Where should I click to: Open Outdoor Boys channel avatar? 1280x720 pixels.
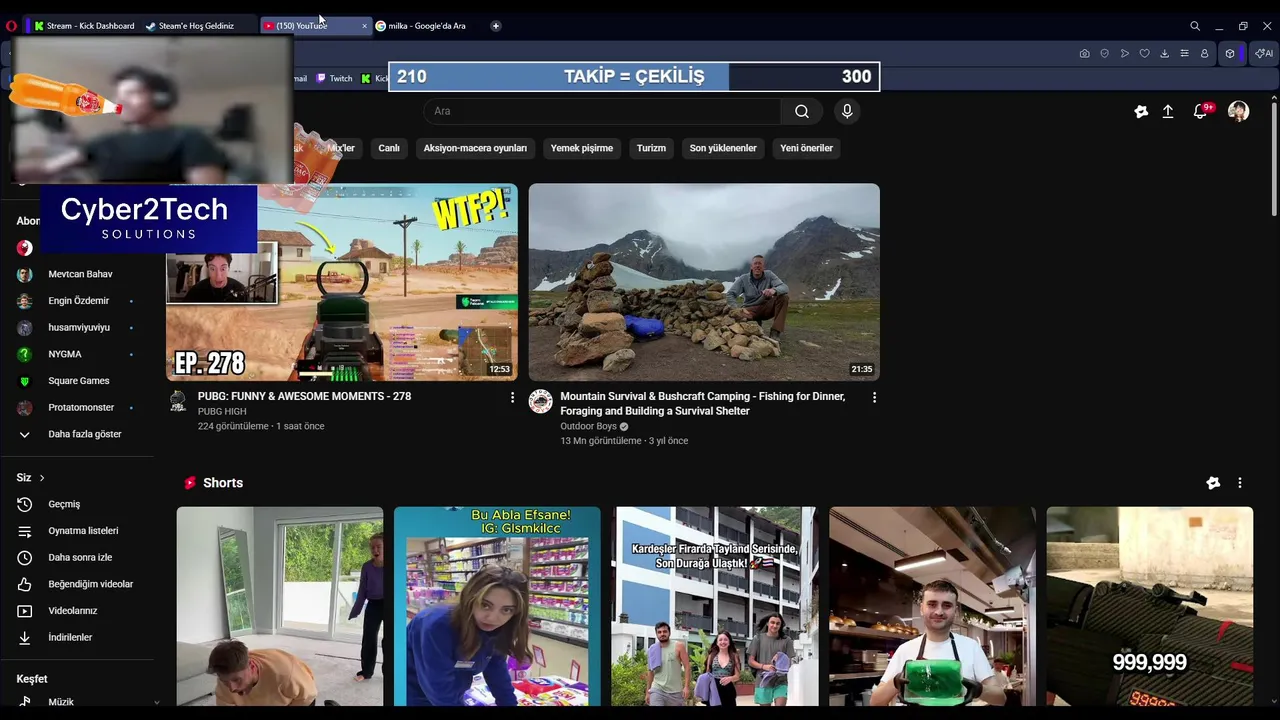tap(541, 401)
